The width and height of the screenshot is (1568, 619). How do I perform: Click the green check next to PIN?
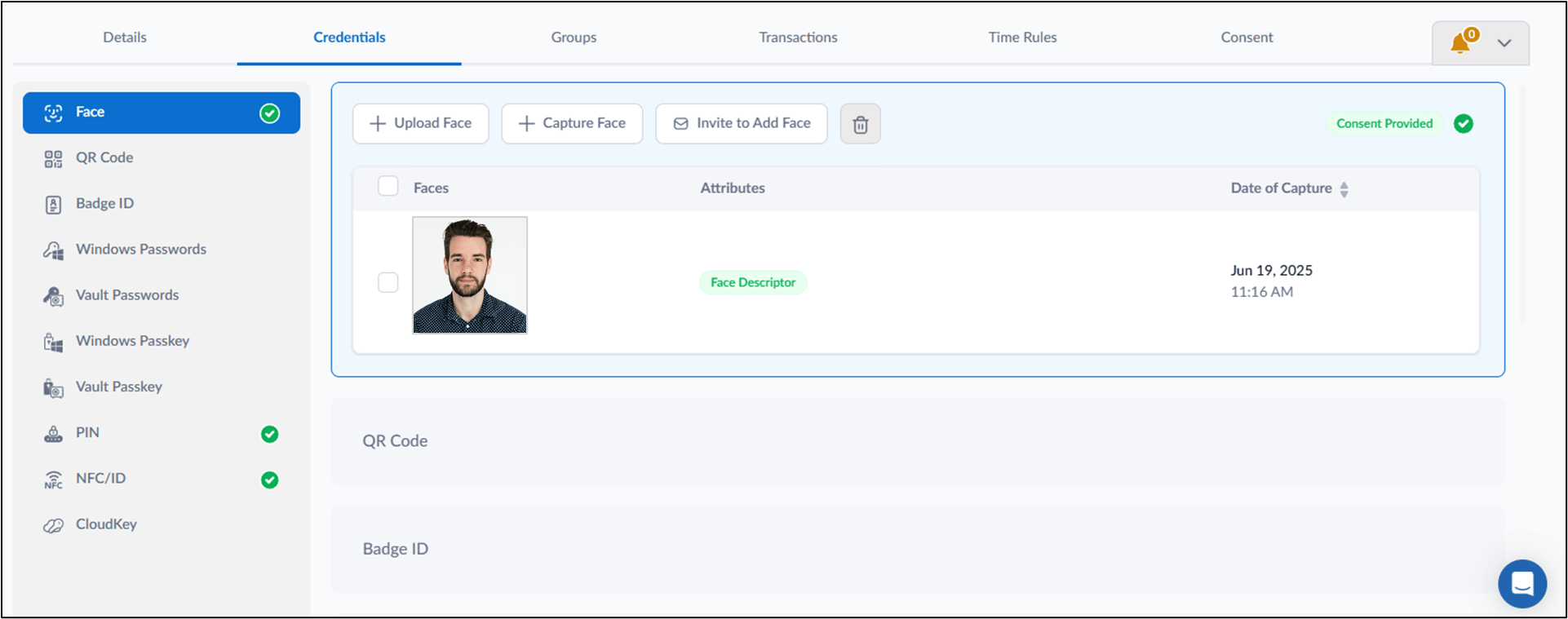[x=269, y=434]
